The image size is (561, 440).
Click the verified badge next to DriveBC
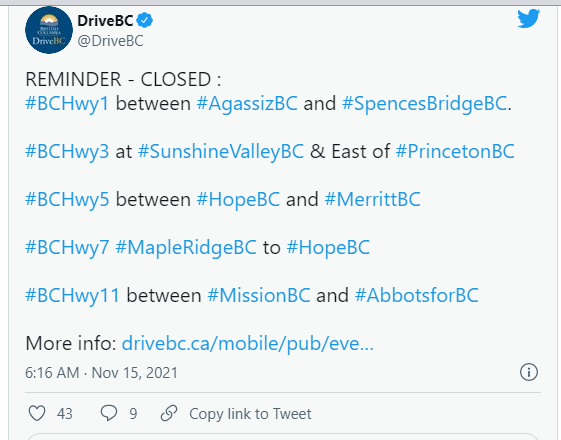pyautogui.click(x=145, y=20)
